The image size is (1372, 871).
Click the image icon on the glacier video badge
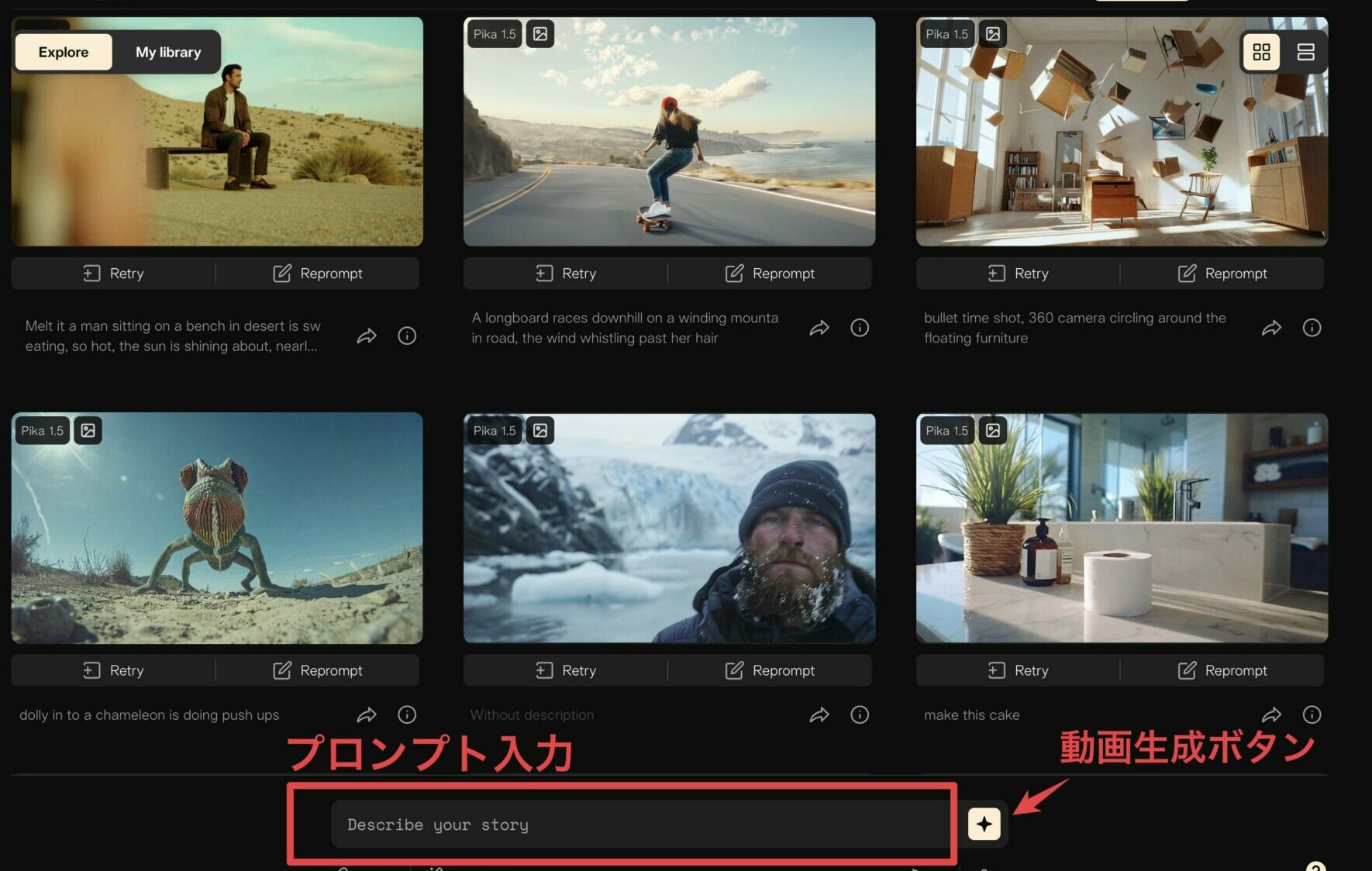pos(539,430)
